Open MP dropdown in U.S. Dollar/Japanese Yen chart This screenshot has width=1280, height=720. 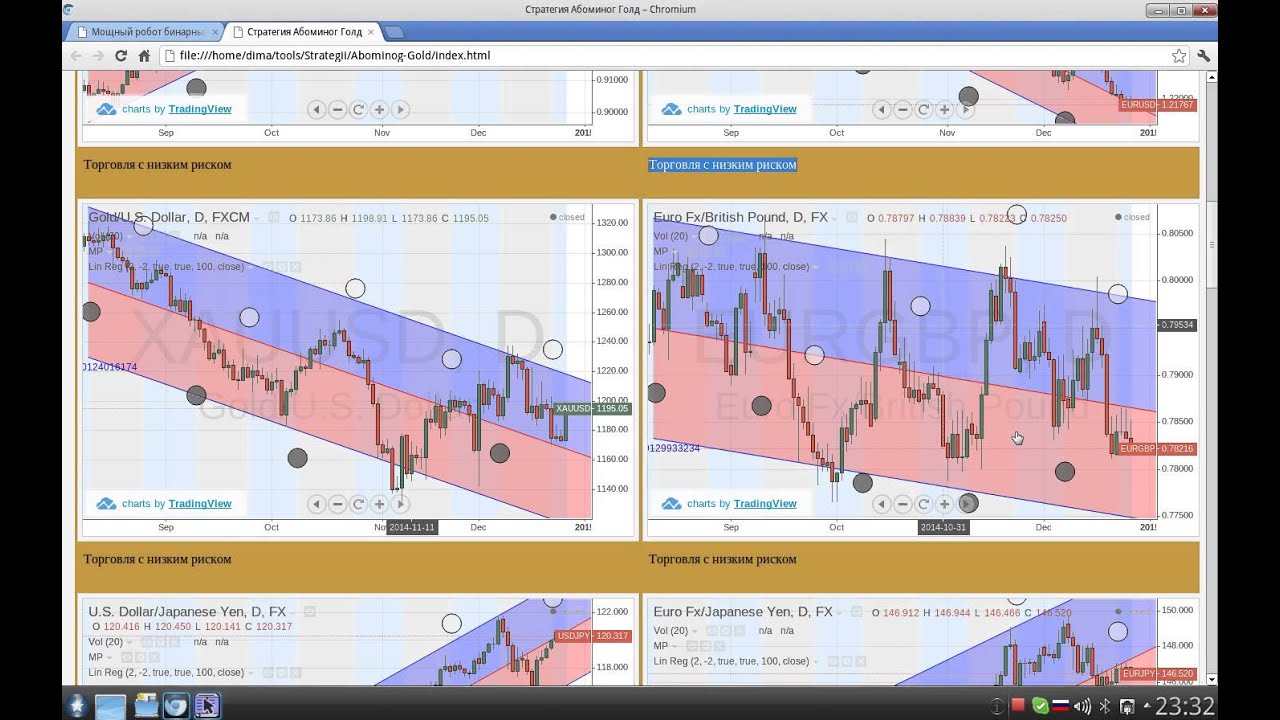[109, 658]
